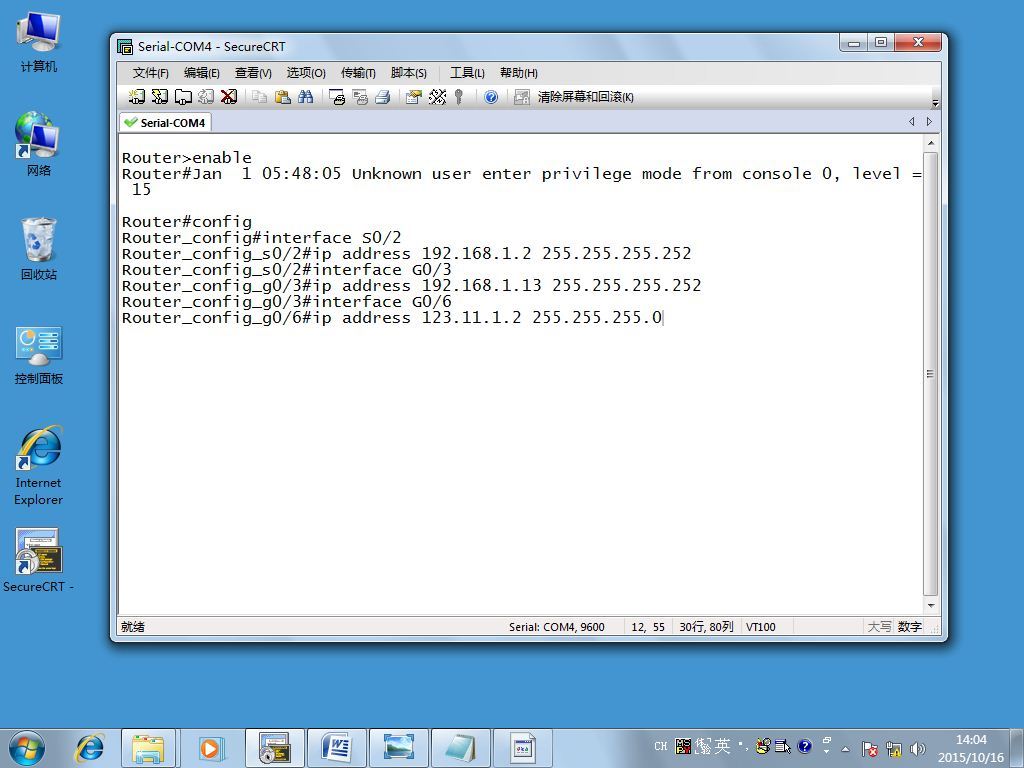
Task: Show hidden tray icons arrow
Action: (x=845, y=749)
